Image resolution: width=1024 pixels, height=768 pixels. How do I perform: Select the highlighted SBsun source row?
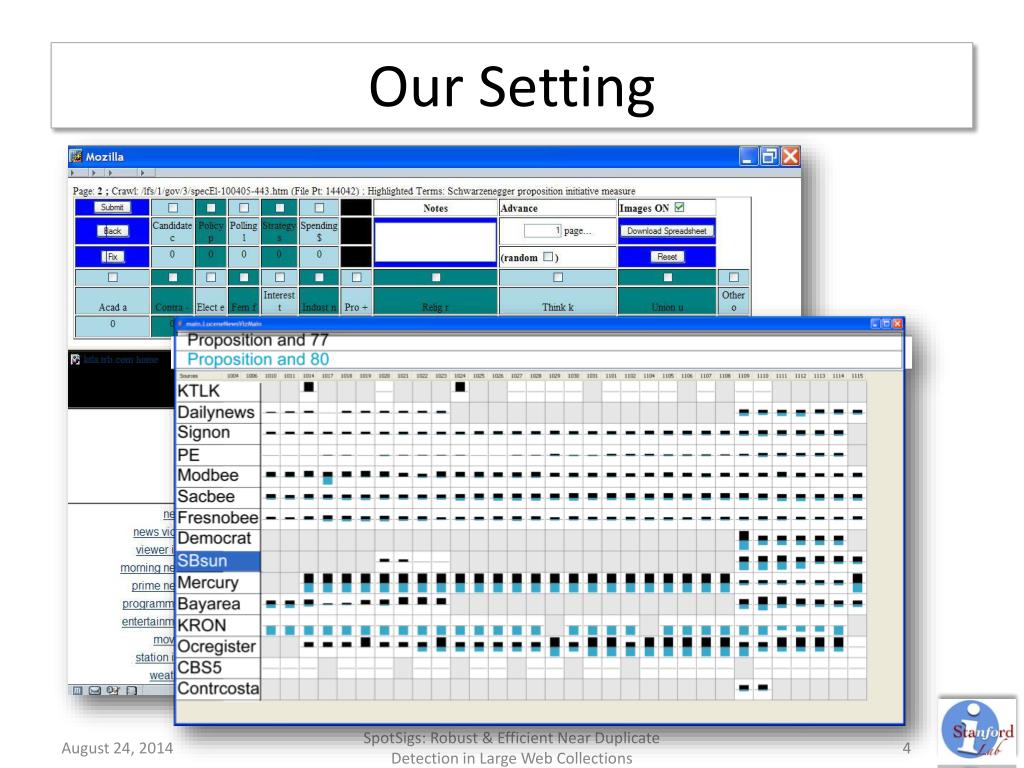218,561
